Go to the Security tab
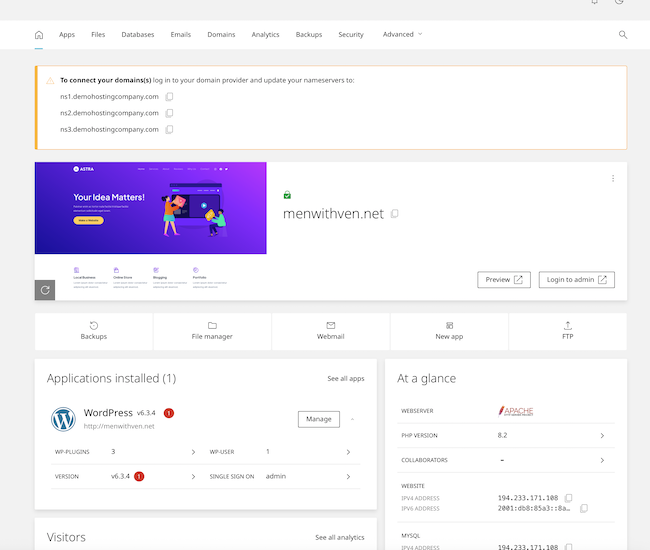 (351, 34)
